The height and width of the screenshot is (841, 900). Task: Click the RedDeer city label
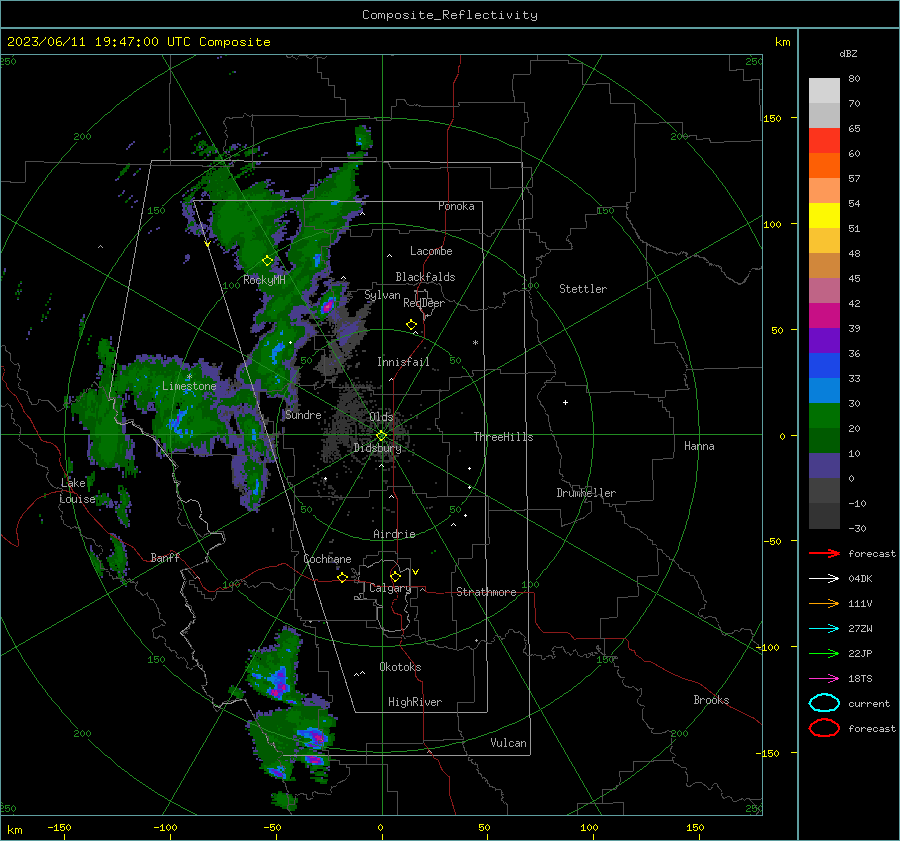[424, 303]
